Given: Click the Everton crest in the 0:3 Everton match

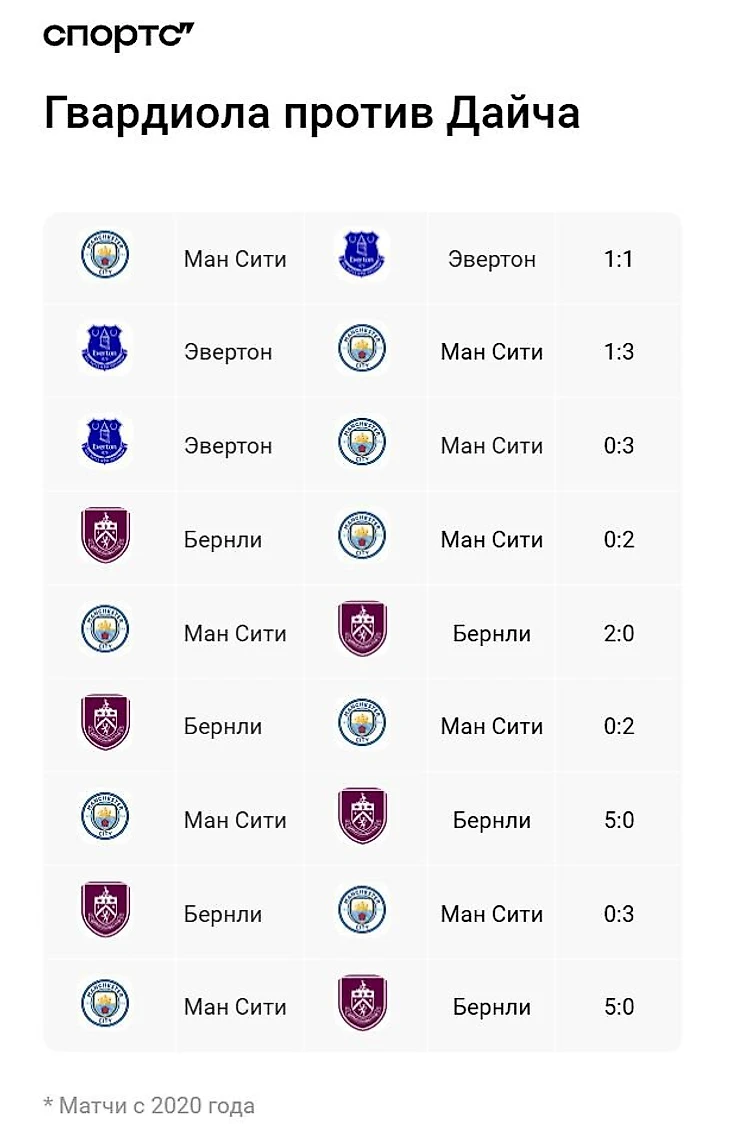Looking at the screenshot, I should [x=105, y=443].
